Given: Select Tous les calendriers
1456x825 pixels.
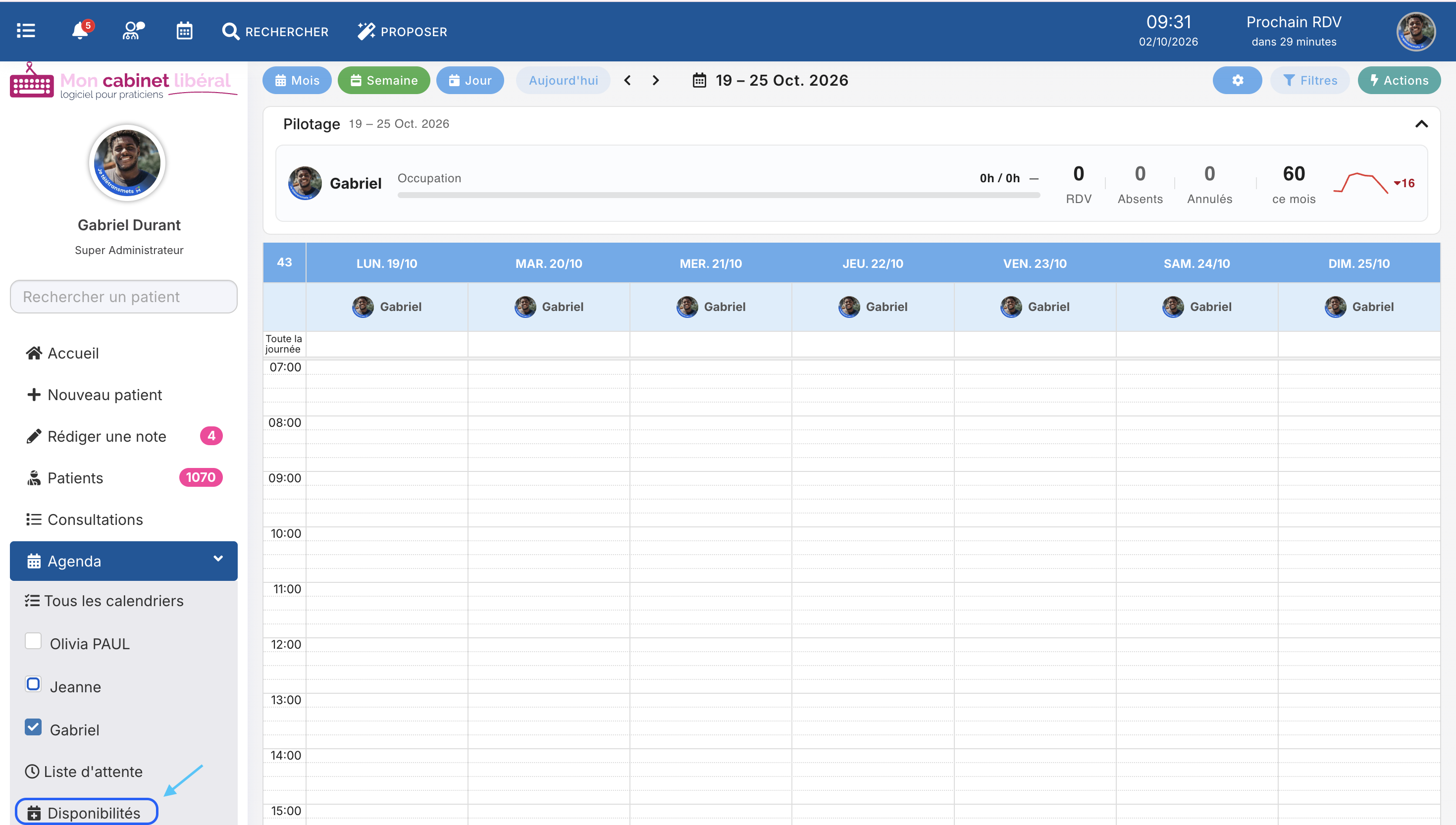Looking at the screenshot, I should coord(104,601).
